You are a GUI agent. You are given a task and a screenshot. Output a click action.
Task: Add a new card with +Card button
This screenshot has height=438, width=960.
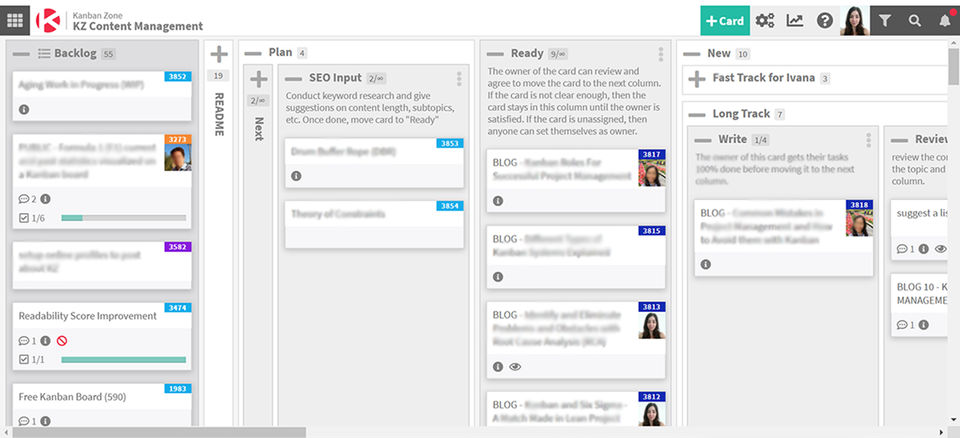pos(724,20)
